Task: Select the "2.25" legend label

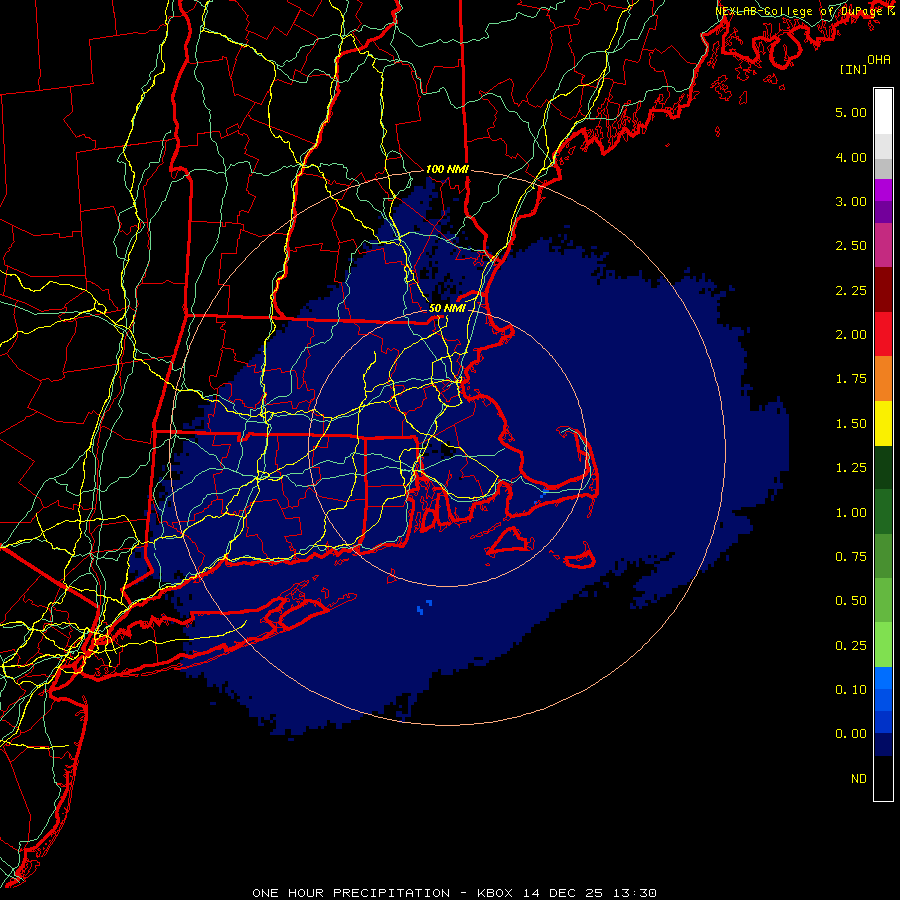Action: (x=851, y=290)
